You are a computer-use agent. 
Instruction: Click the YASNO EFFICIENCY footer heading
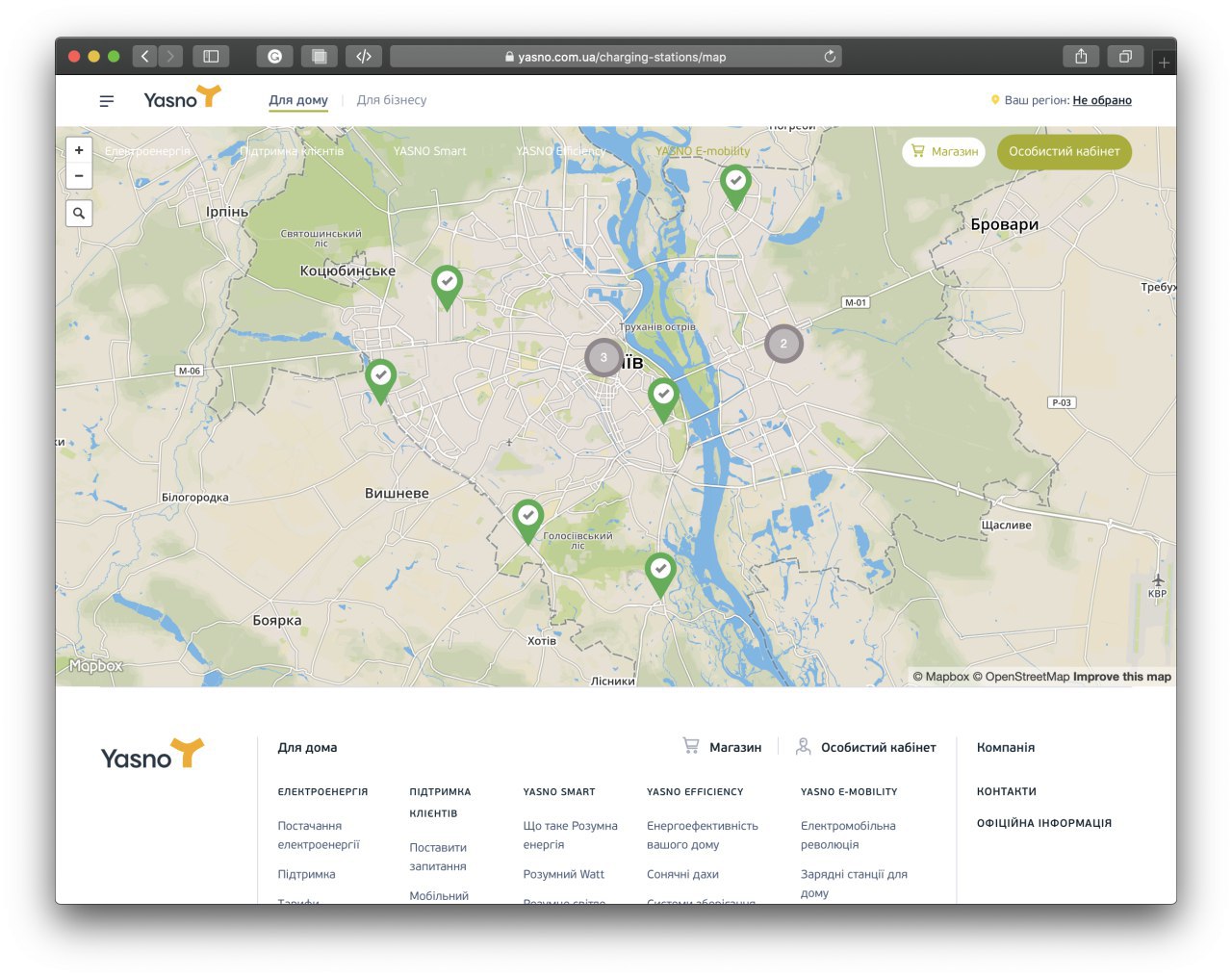click(695, 791)
